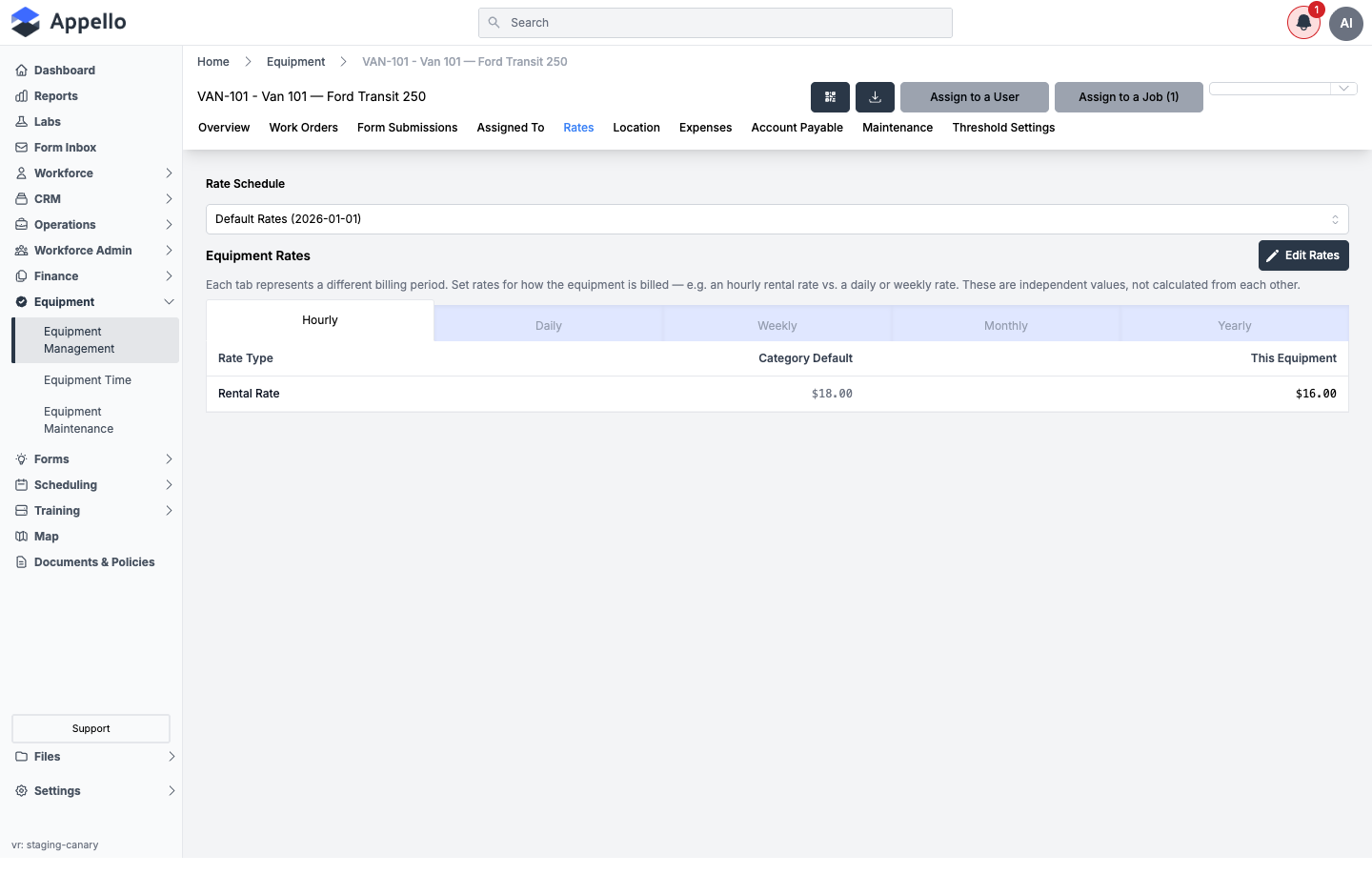Click Assign to a User button
The image size is (1372, 875).
coord(975,97)
